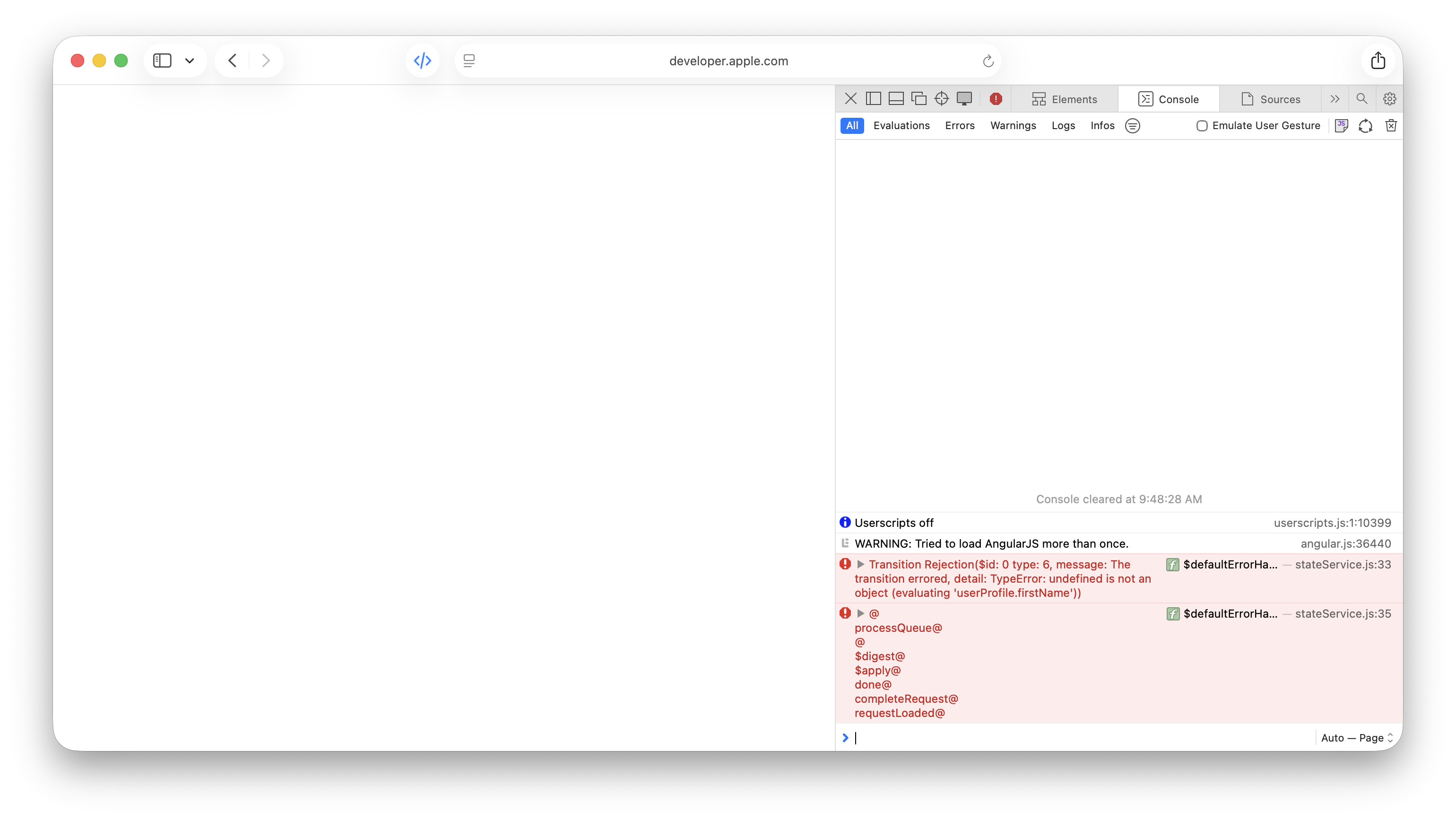Switch to the Elements tab
The width and height of the screenshot is (1456, 821).
coord(1064,99)
